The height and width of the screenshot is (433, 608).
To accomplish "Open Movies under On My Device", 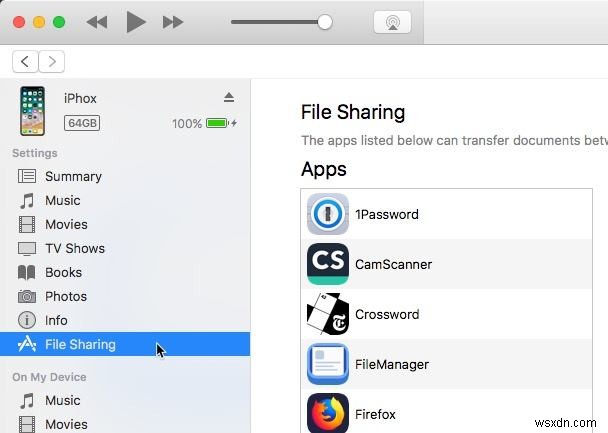I will coord(125,424).
